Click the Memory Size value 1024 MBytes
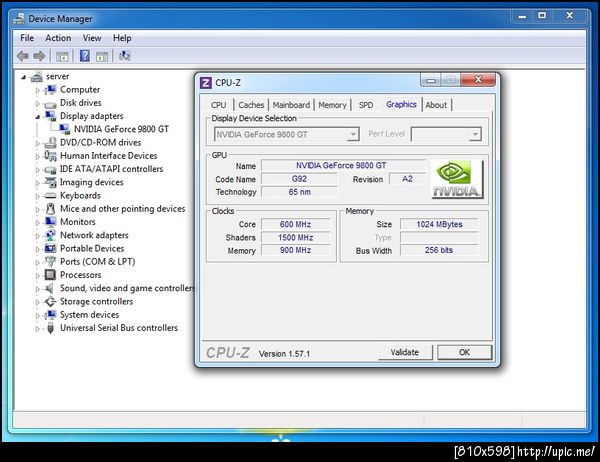600x462 pixels. pos(439,224)
